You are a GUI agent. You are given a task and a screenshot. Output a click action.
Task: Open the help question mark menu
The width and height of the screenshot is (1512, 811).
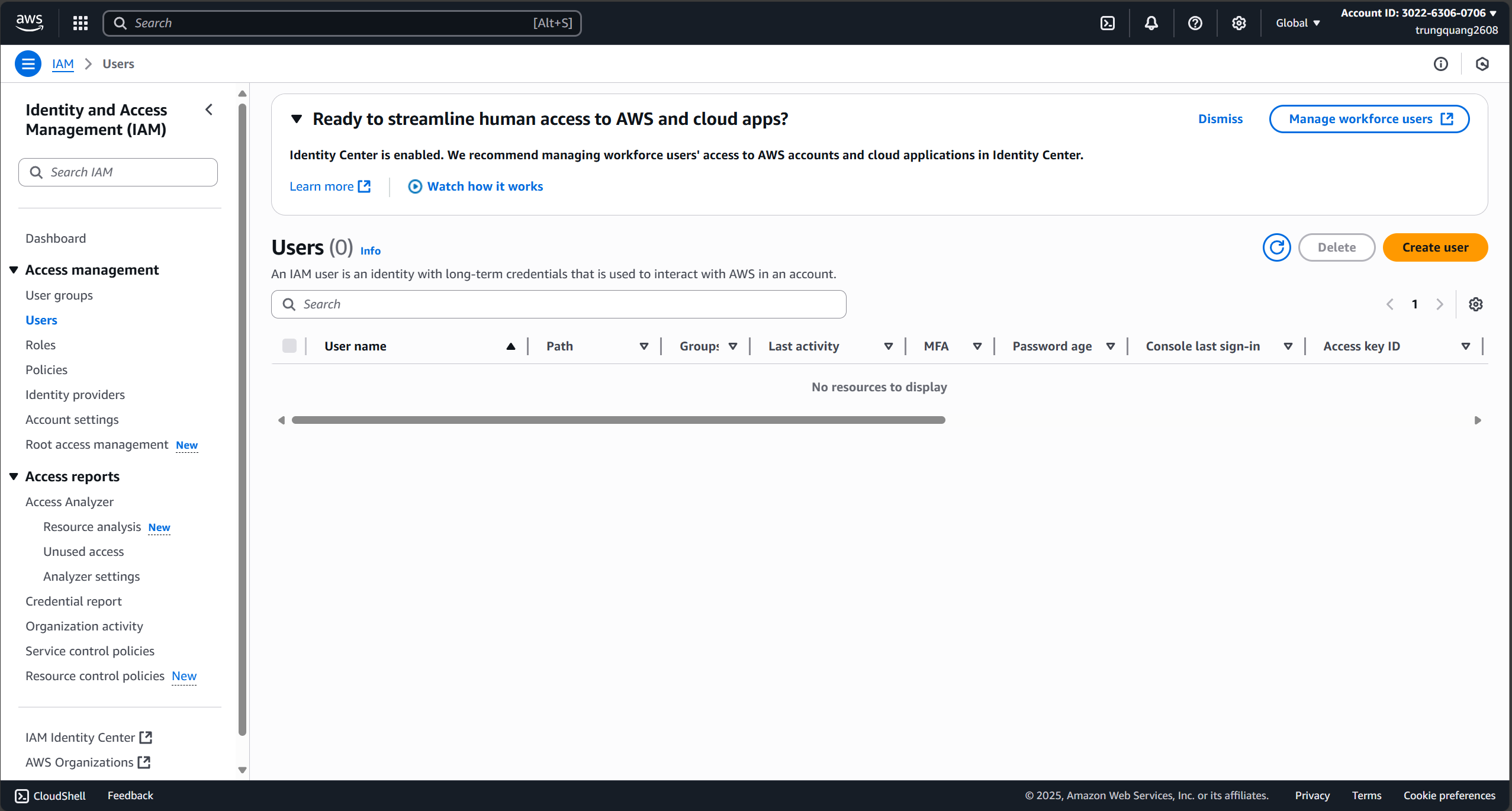click(x=1195, y=23)
